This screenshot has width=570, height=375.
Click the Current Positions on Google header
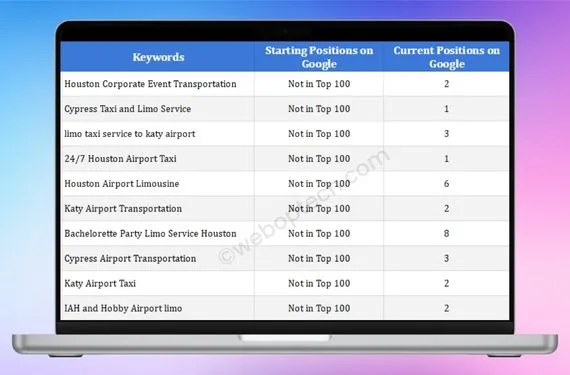(x=446, y=57)
